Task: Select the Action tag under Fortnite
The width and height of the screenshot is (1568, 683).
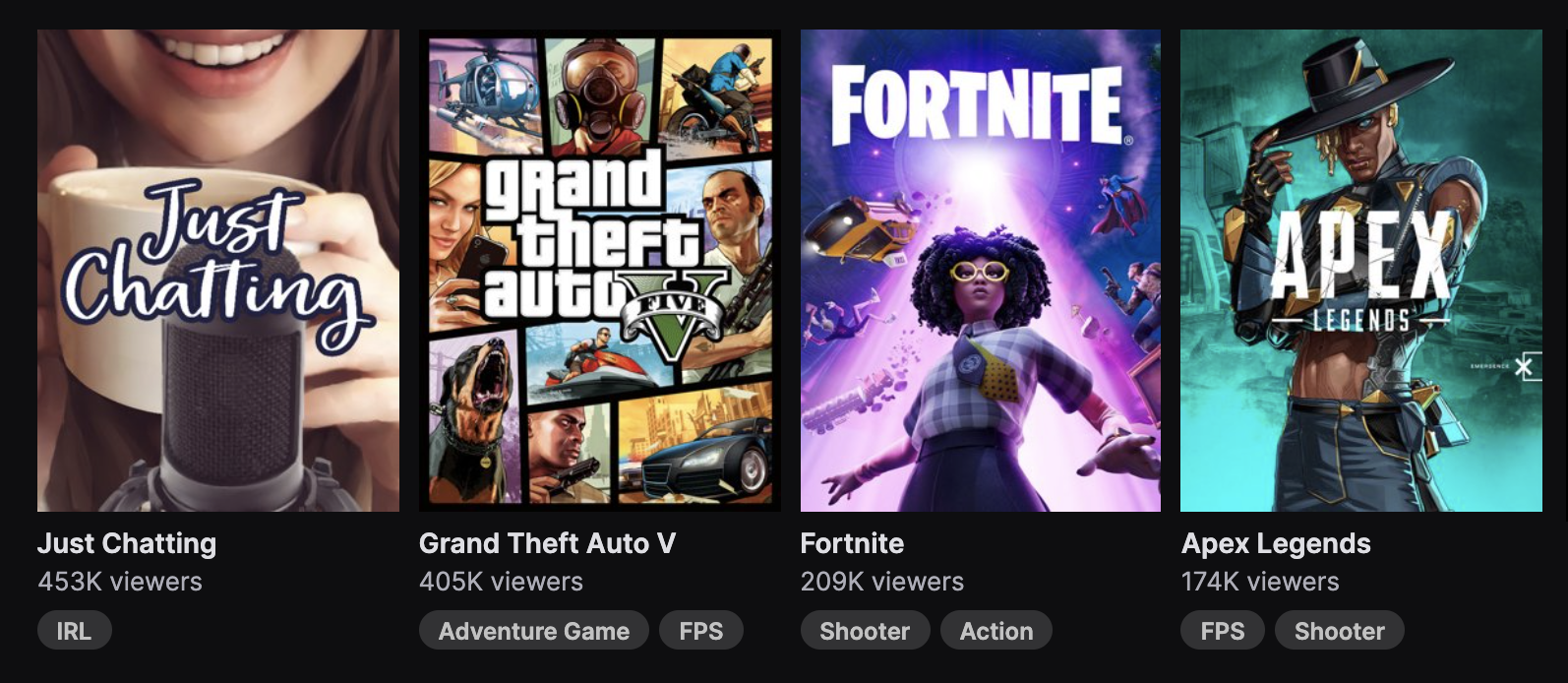Action: point(995,631)
